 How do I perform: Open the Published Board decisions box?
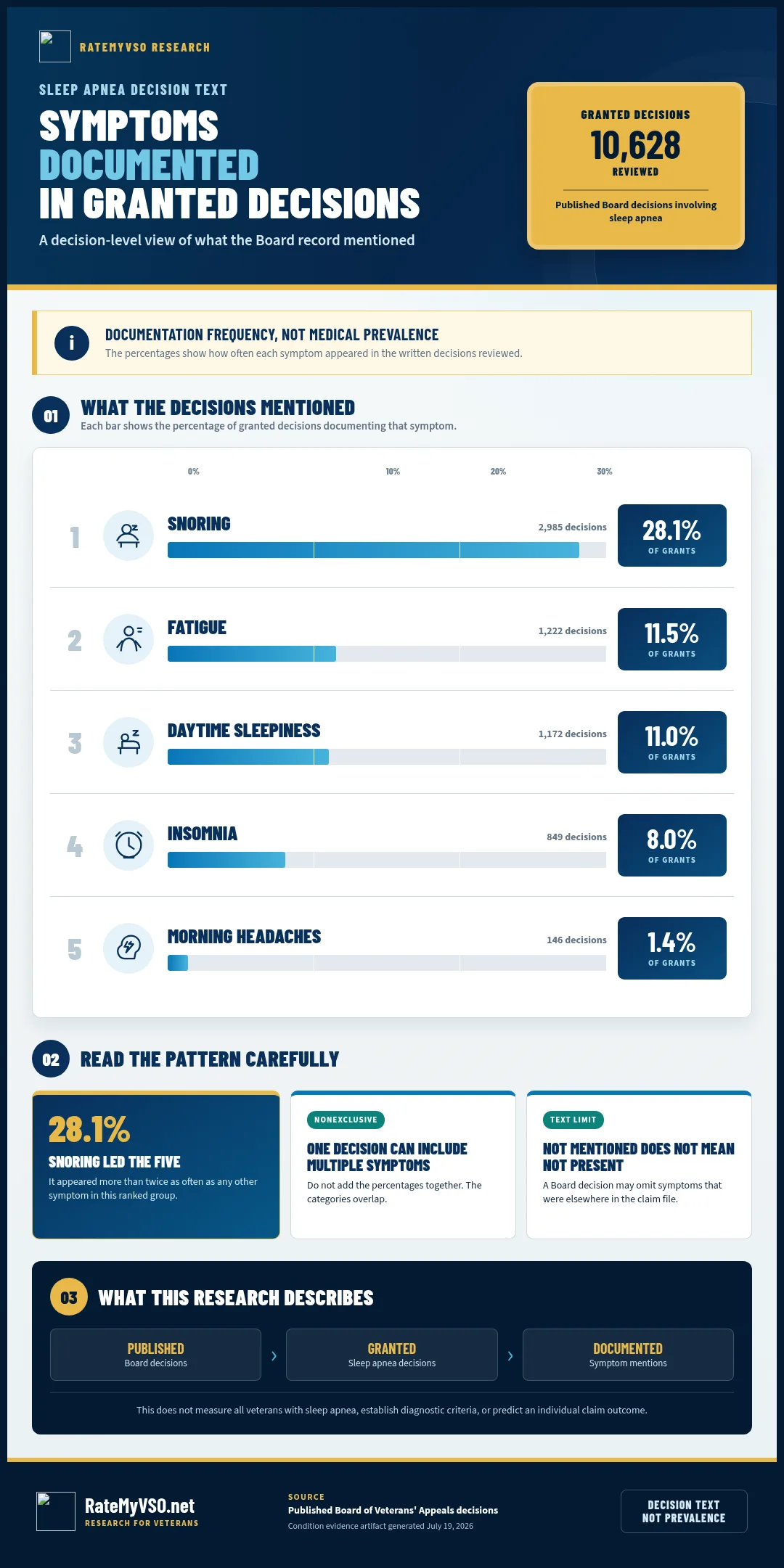155,1355
